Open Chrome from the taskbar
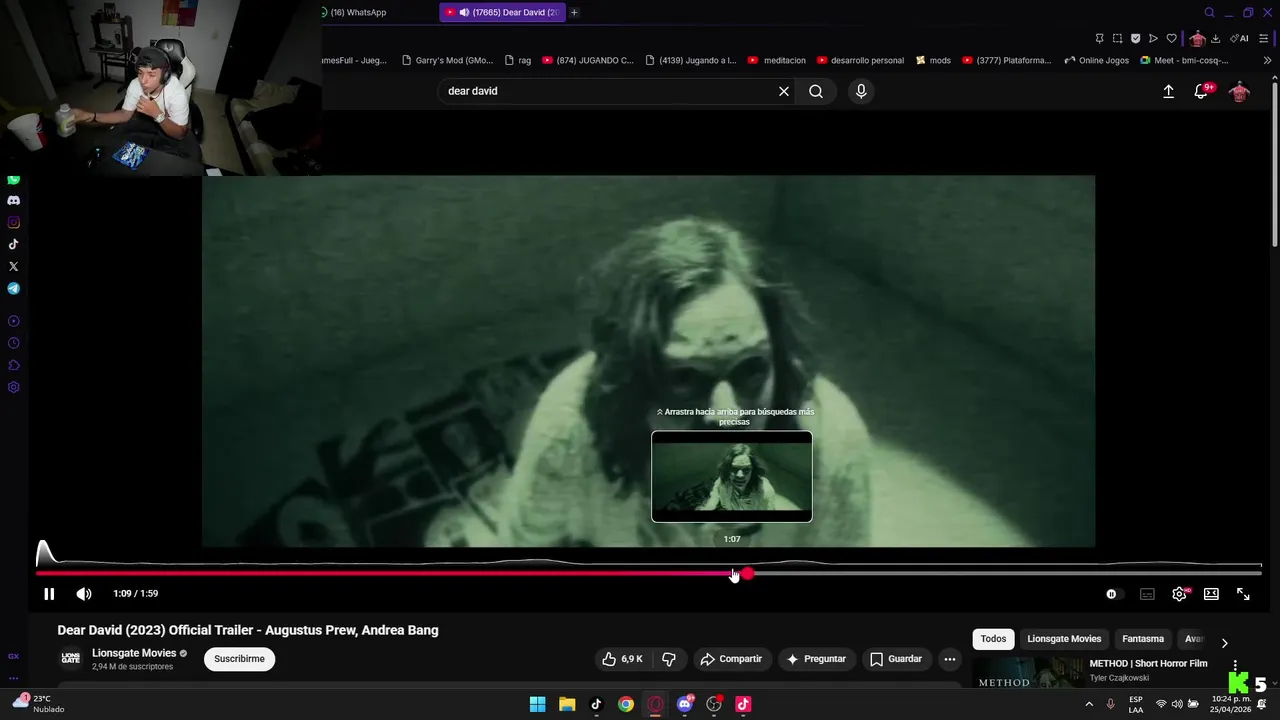Image resolution: width=1280 pixels, height=720 pixels. [x=625, y=704]
